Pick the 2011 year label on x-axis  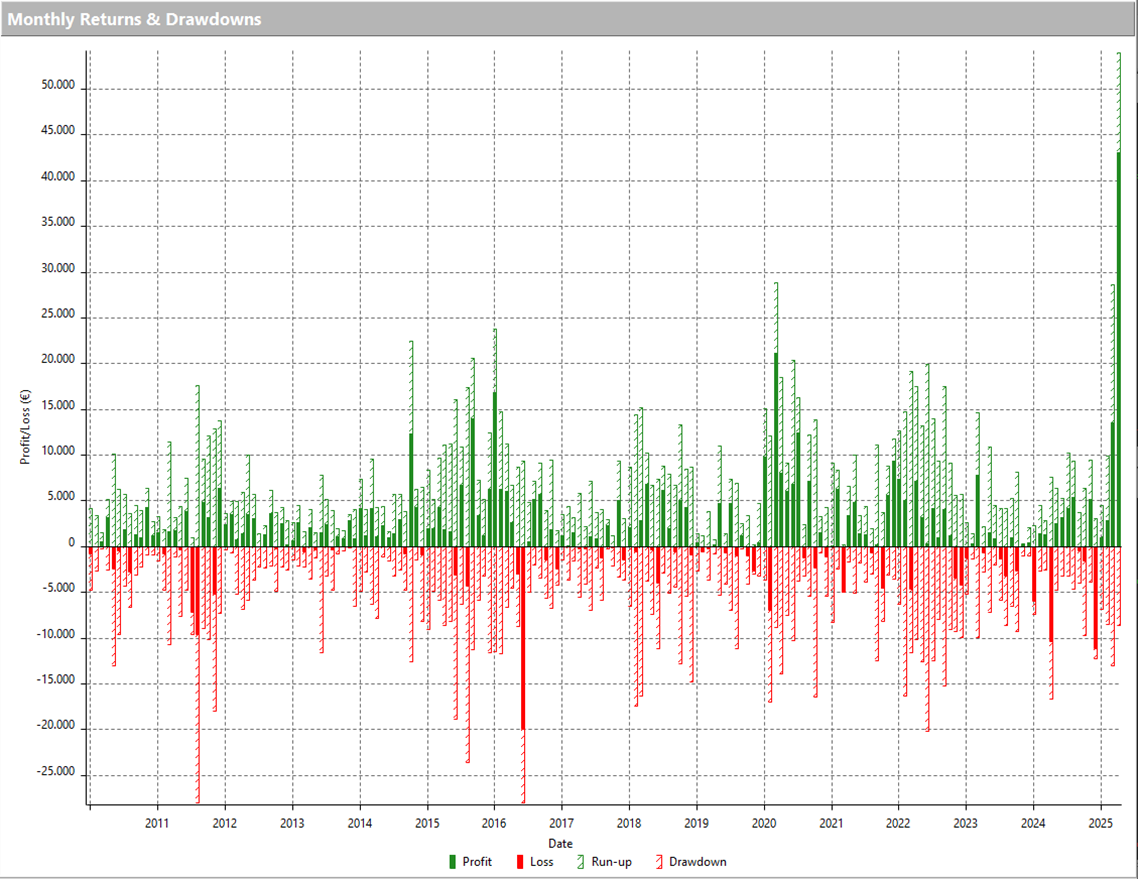coord(157,823)
